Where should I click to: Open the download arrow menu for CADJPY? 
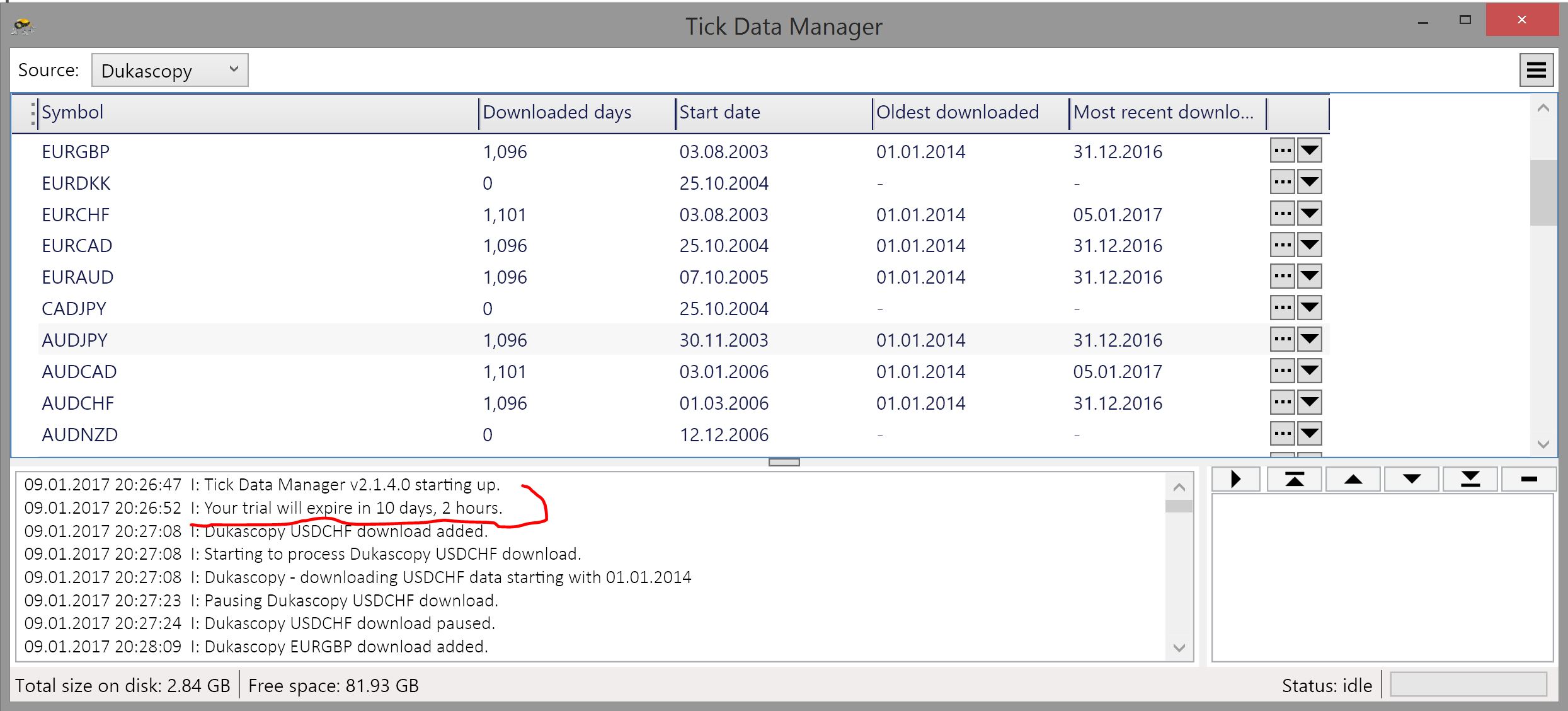click(1310, 308)
